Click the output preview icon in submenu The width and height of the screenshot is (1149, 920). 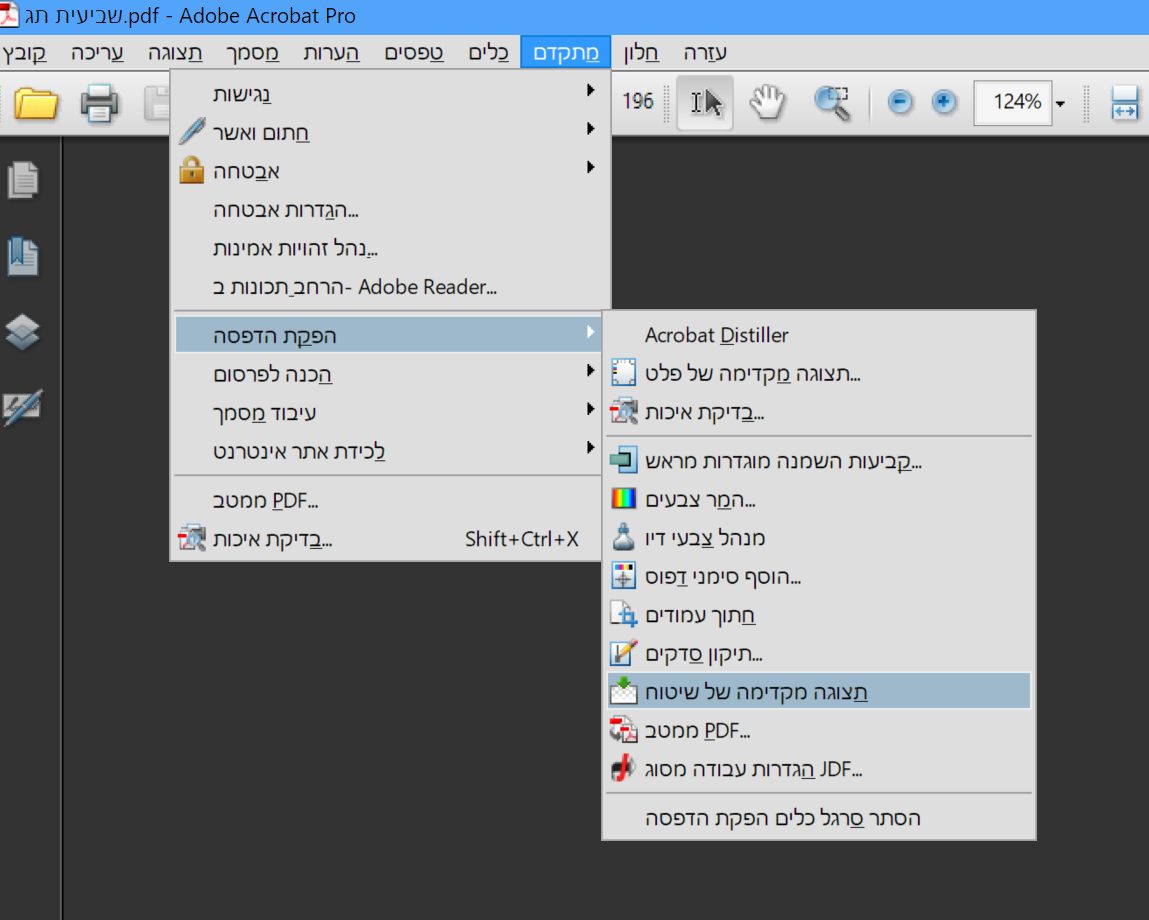624,373
